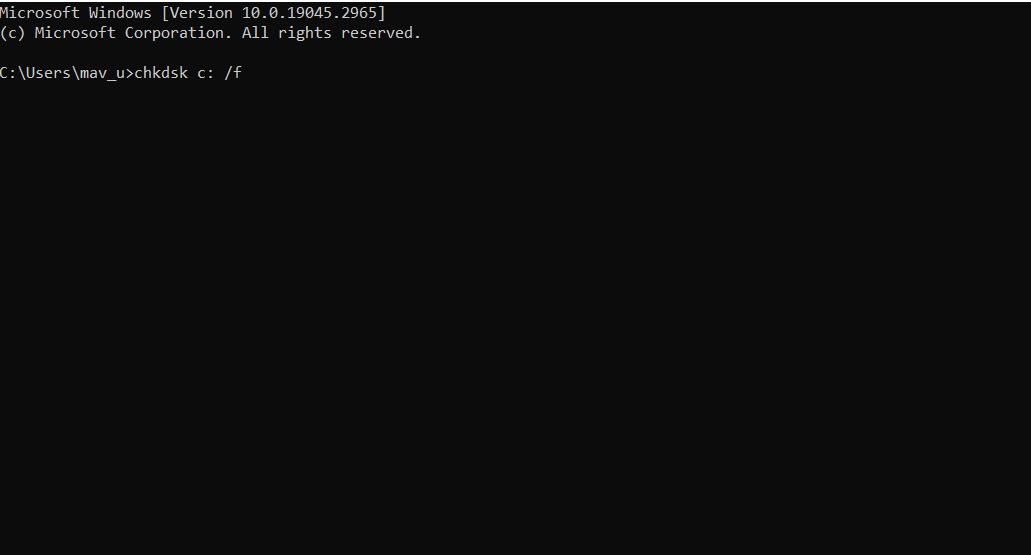Click the "/f" switch in the command
This screenshot has width=1031, height=555.
233,73
